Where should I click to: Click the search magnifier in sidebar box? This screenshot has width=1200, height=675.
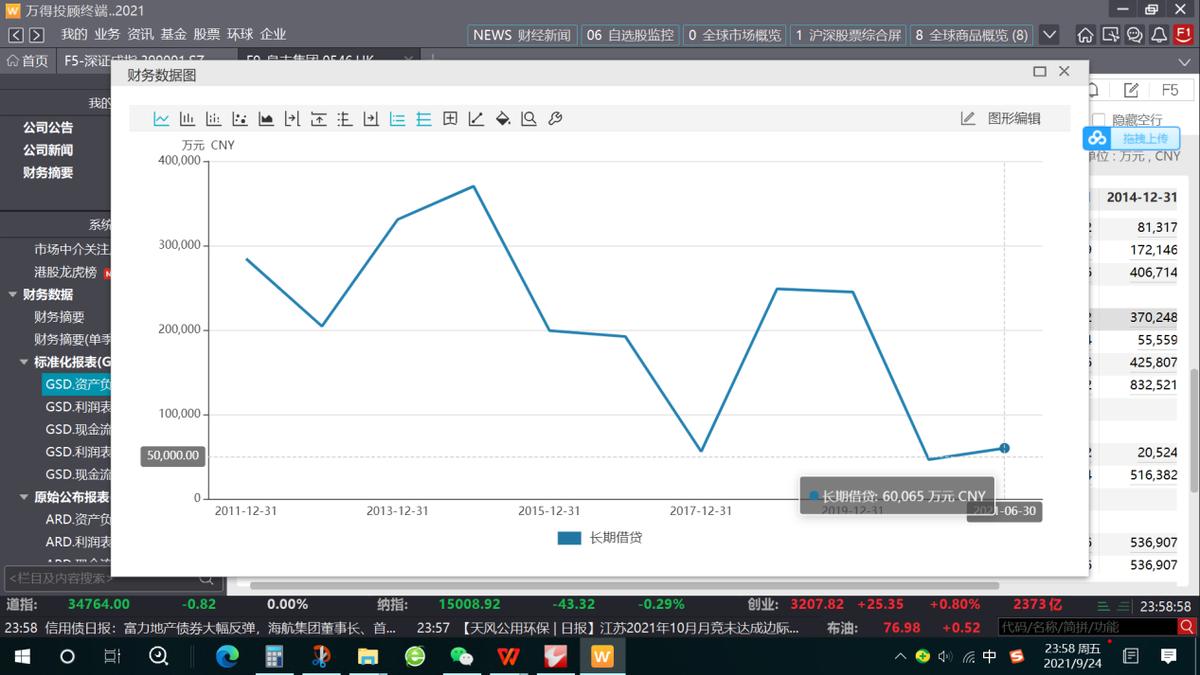point(206,578)
